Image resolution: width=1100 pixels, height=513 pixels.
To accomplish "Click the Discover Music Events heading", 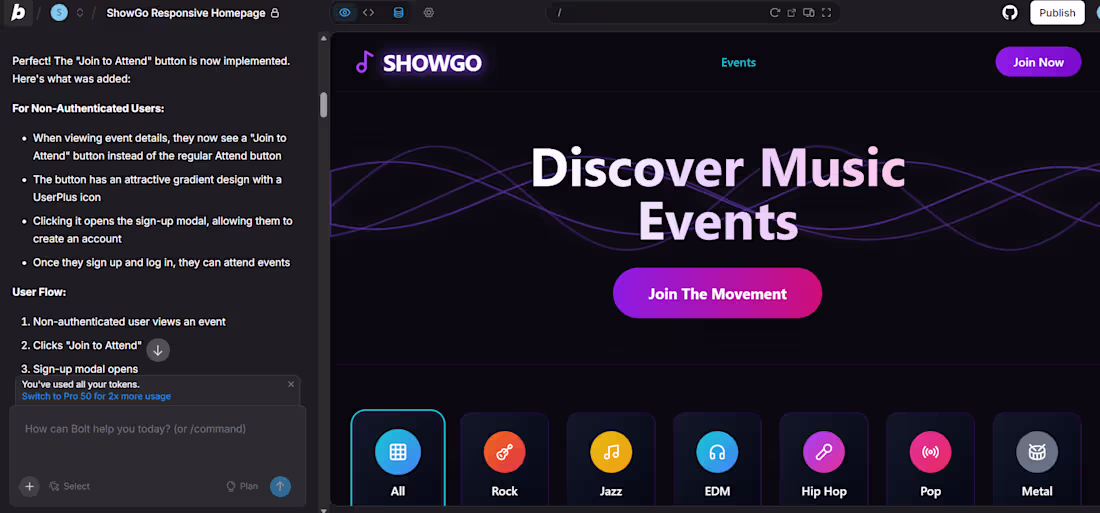I will [717, 194].
